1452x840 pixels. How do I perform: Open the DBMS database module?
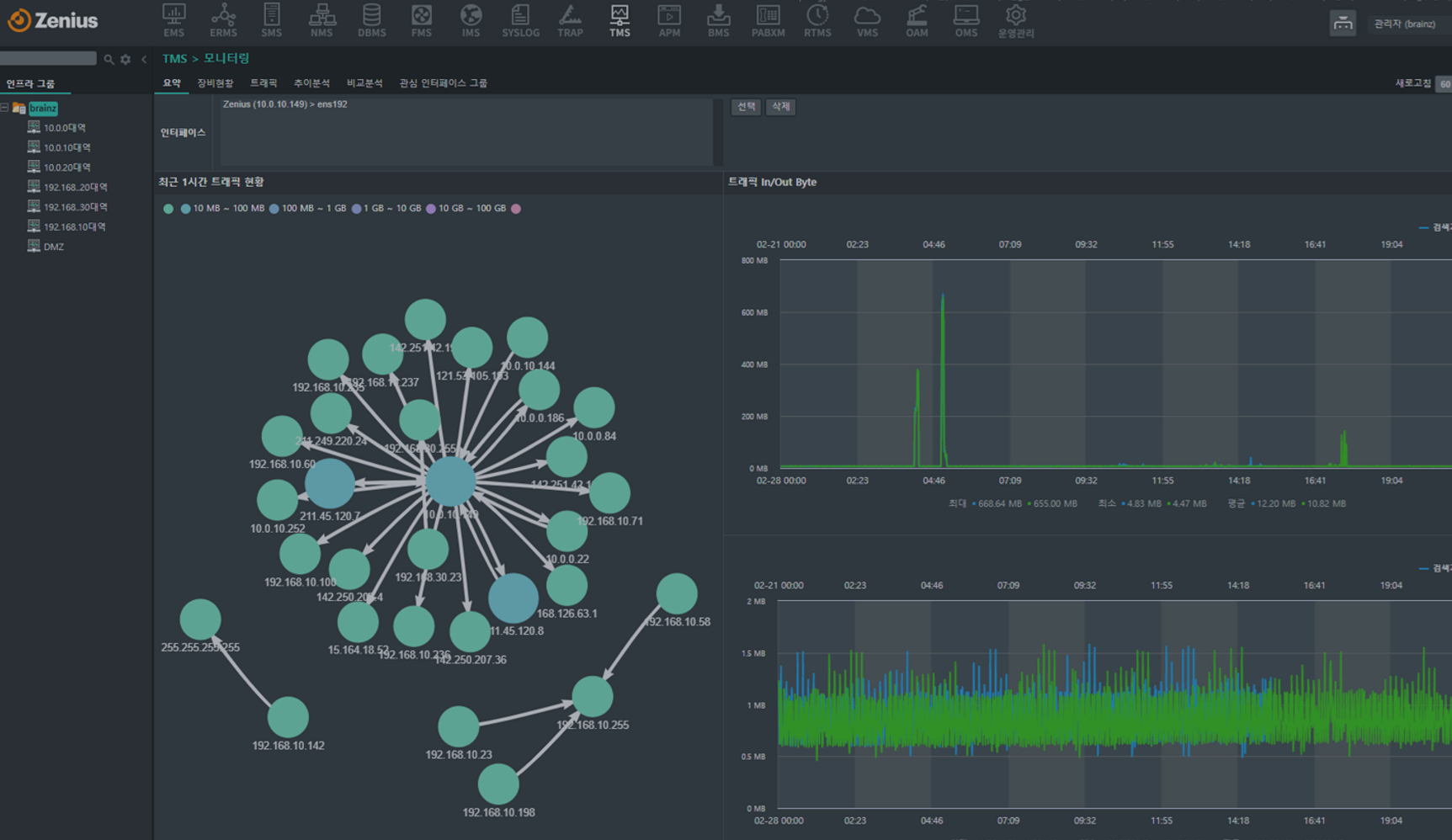[x=371, y=20]
